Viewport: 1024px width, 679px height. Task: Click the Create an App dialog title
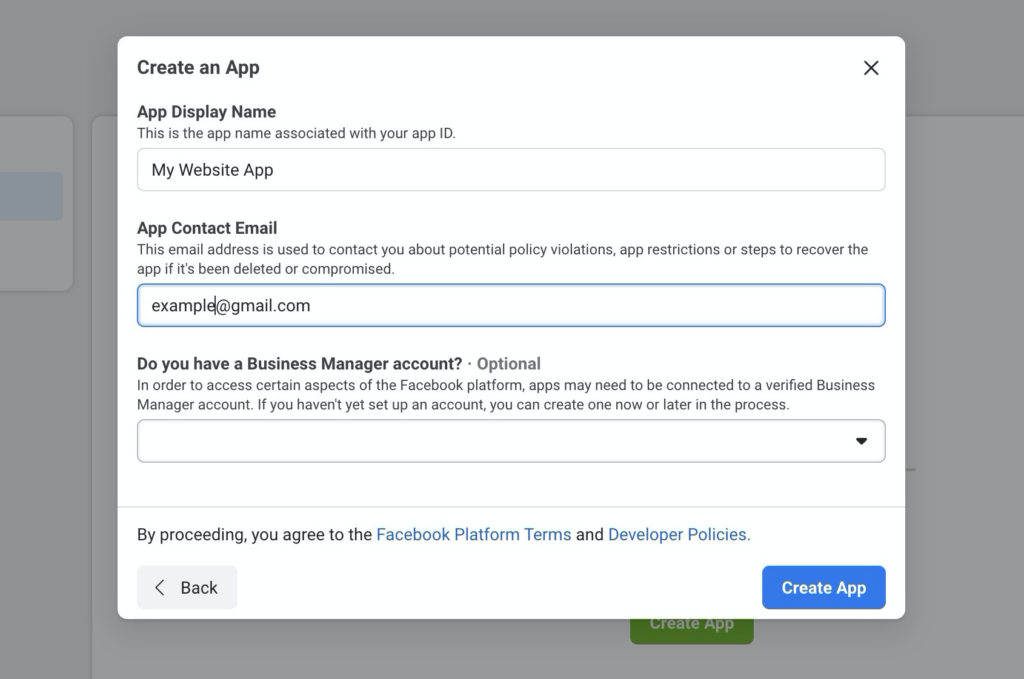click(x=198, y=67)
